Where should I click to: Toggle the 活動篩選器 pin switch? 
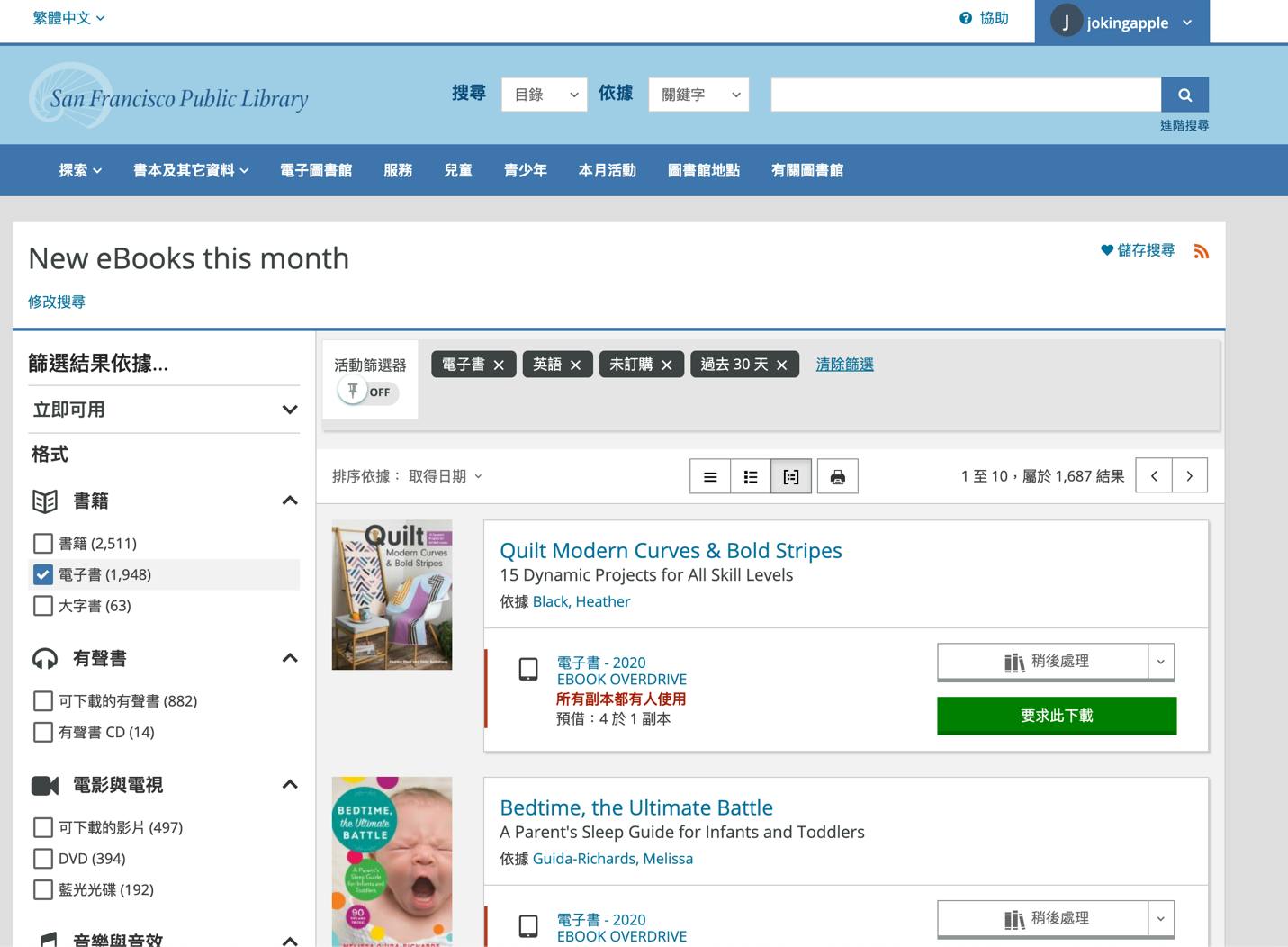(370, 392)
